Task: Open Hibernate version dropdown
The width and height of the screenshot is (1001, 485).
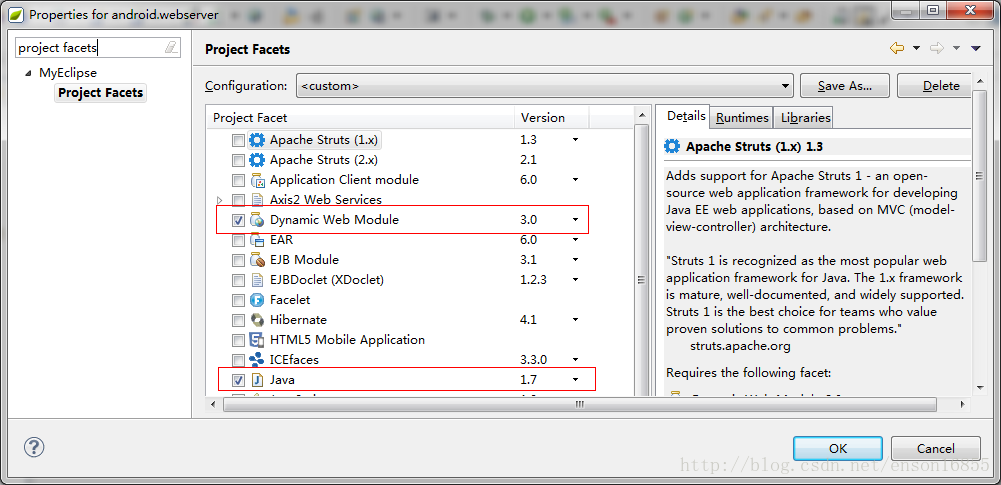Action: click(575, 320)
